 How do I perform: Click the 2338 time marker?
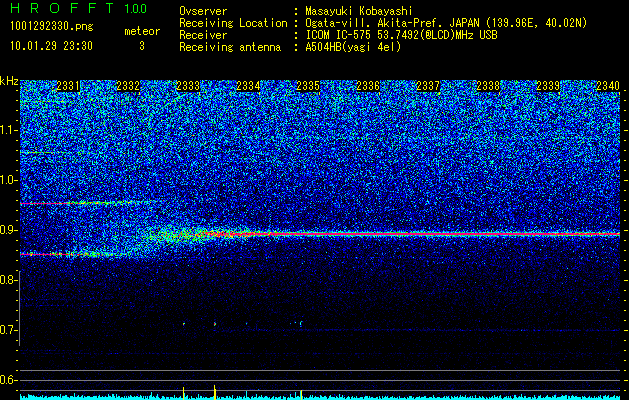(488, 86)
